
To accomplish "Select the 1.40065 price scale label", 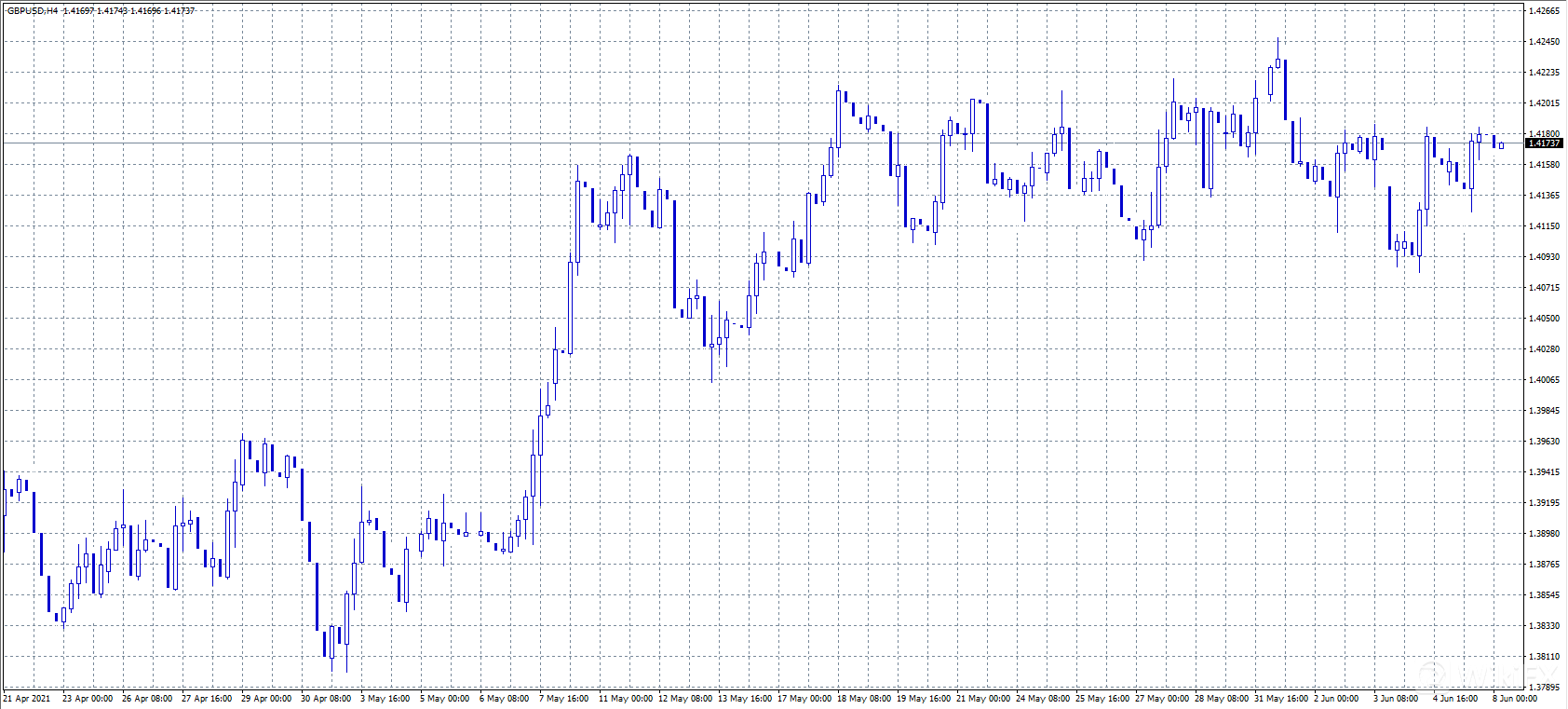I will (1544, 380).
